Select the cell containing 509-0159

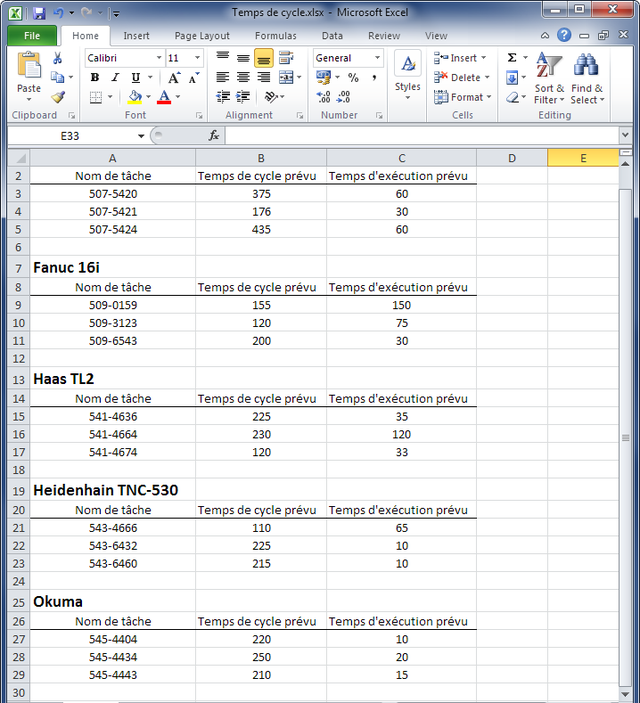click(x=113, y=305)
